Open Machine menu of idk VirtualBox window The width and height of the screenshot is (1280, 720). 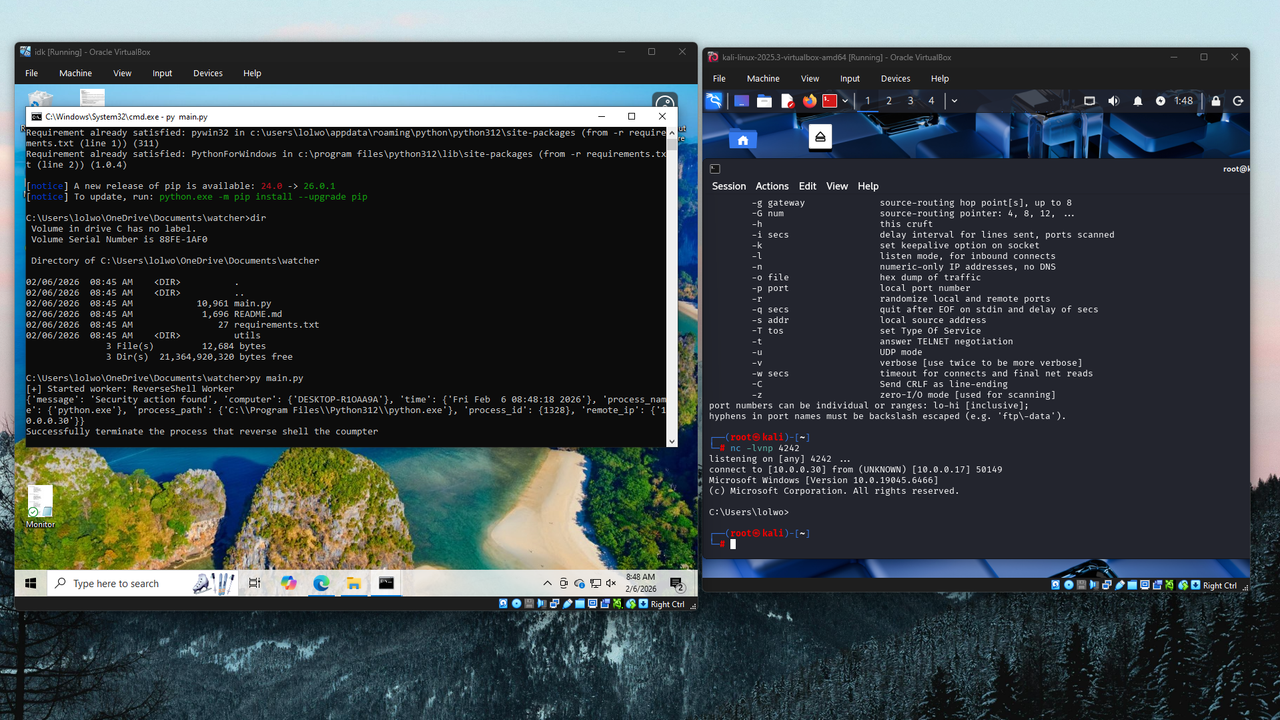coord(75,73)
